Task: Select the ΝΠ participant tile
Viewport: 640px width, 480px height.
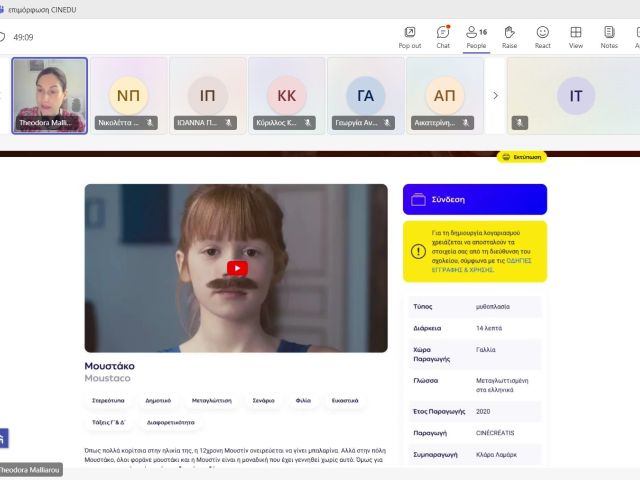Action: click(129, 96)
